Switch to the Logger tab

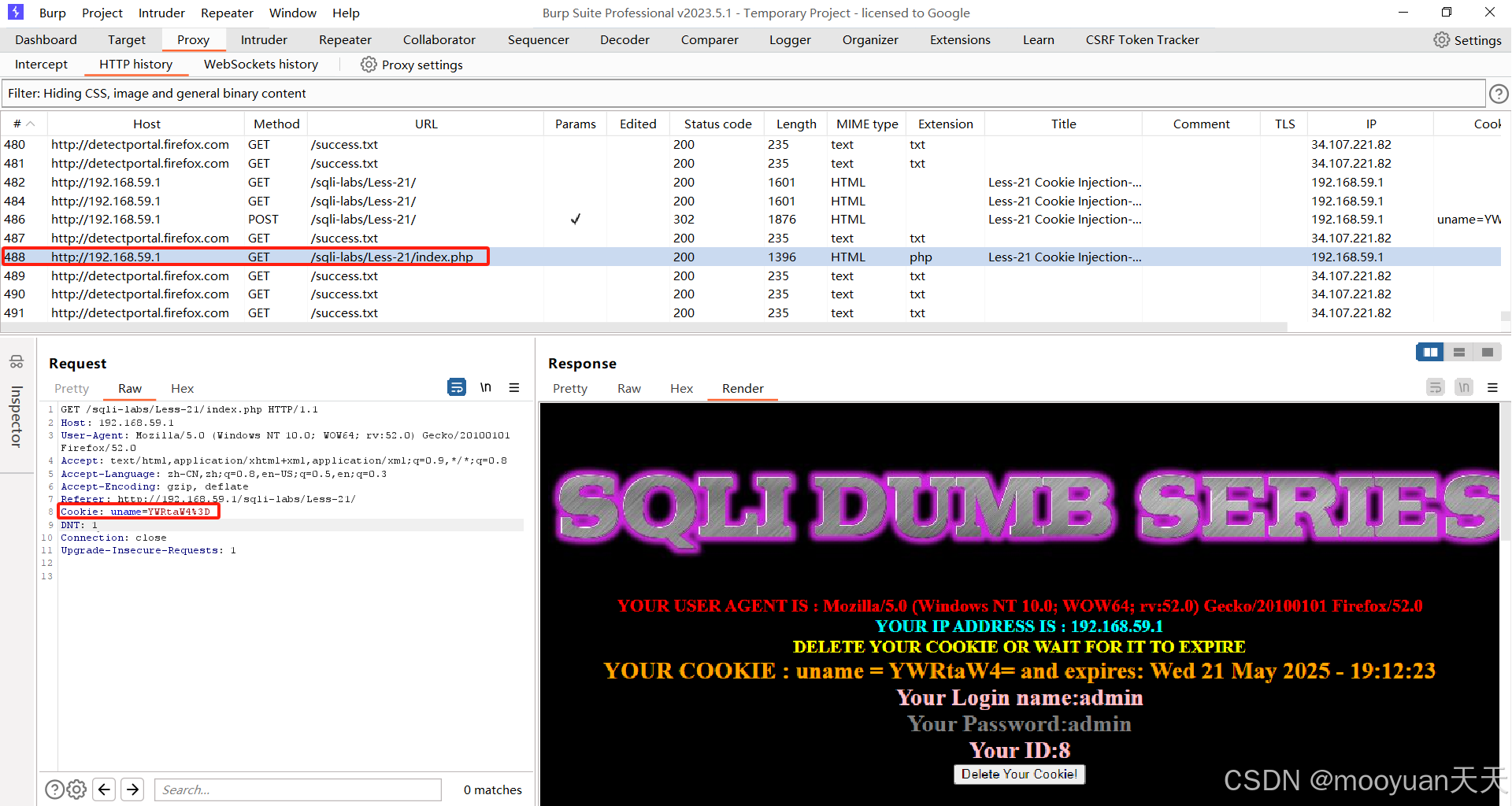pos(790,39)
